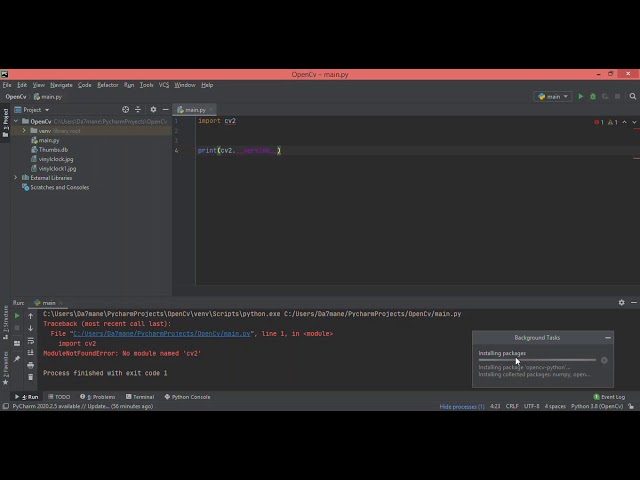Clear all Run console output trash icon
Viewport: 640px width, 480px height.
31,377
